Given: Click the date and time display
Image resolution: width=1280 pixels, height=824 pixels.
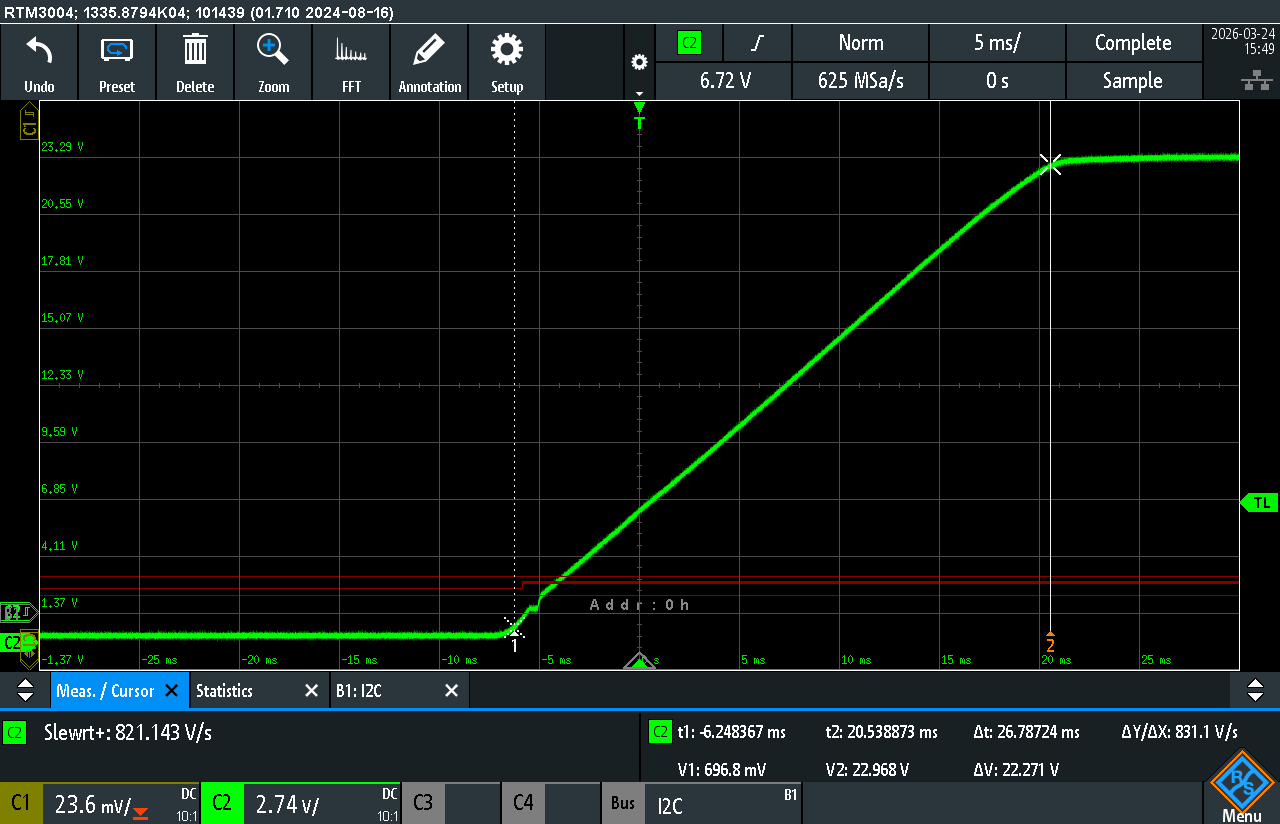Looking at the screenshot, I should coord(1242,40).
